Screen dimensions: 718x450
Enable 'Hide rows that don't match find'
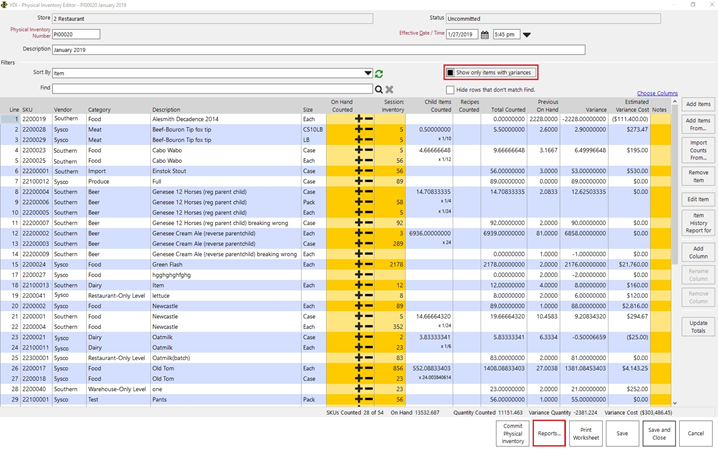coord(451,89)
